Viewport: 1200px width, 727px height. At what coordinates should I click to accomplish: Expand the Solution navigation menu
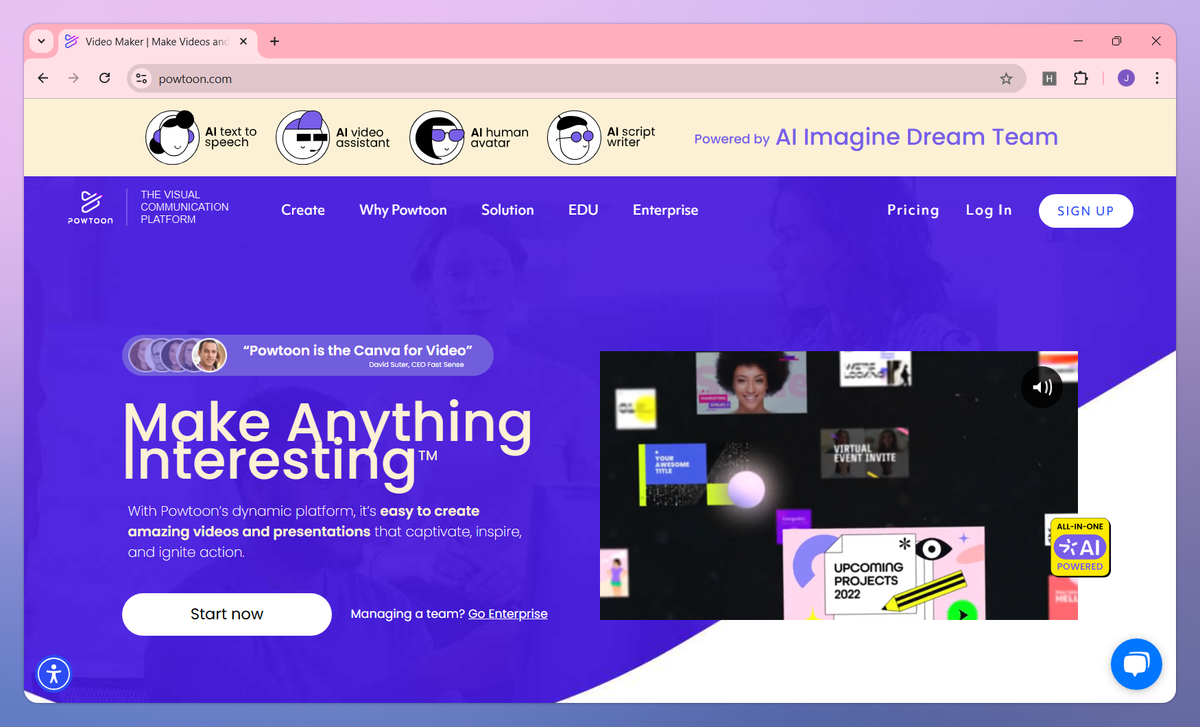pyautogui.click(x=507, y=210)
